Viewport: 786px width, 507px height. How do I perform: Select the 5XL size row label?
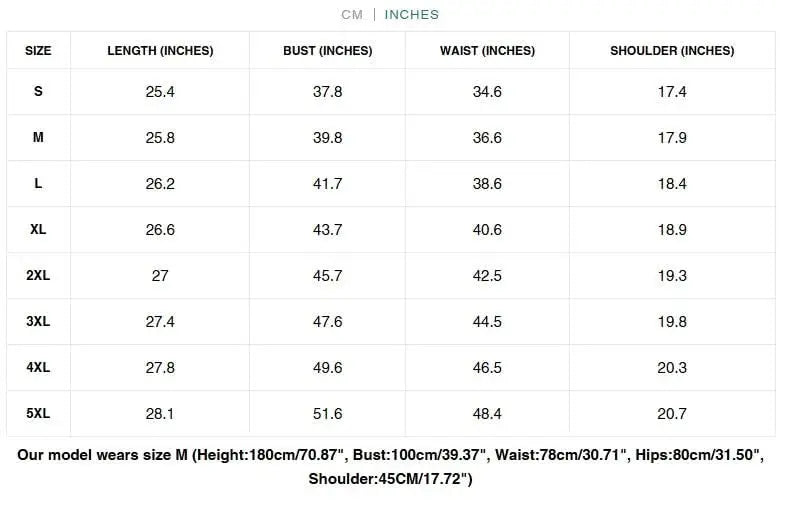click(38, 414)
